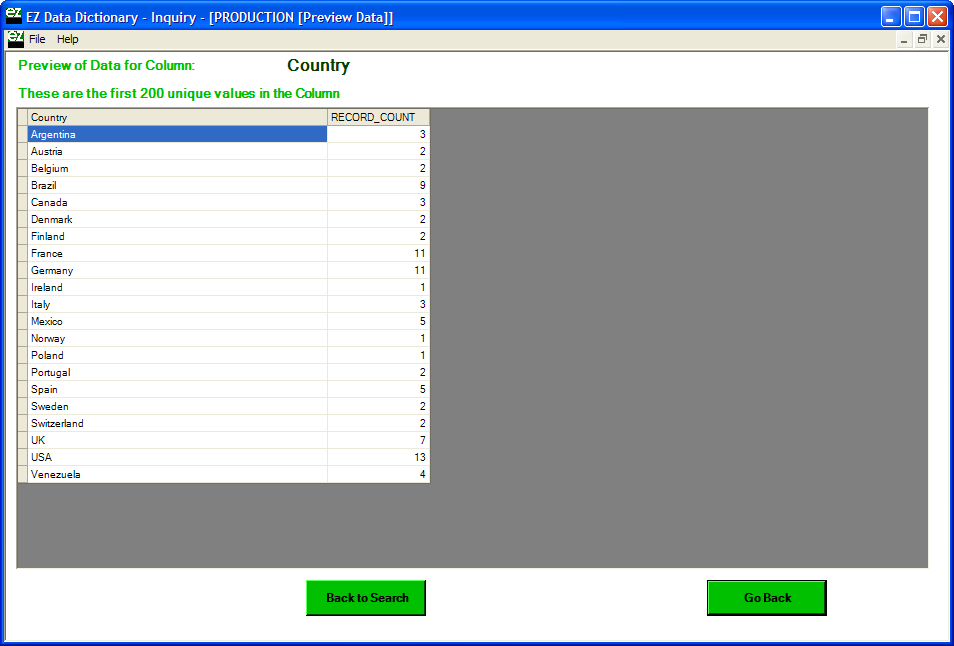Click the RECORD_COUNT column header
The image size is (954, 646).
click(378, 118)
